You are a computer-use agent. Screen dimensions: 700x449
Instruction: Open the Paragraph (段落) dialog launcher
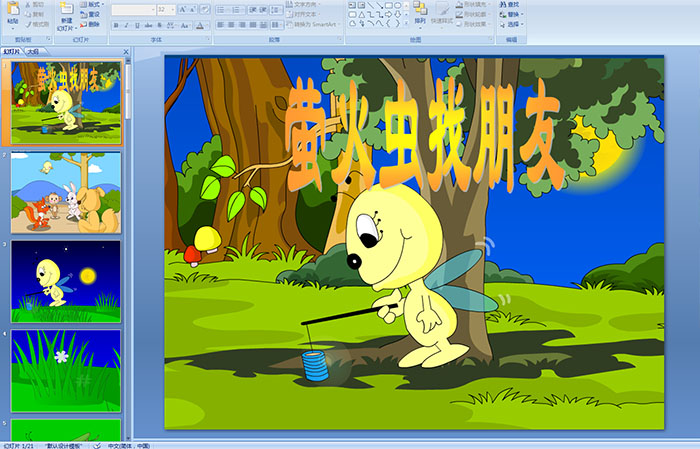(339, 39)
